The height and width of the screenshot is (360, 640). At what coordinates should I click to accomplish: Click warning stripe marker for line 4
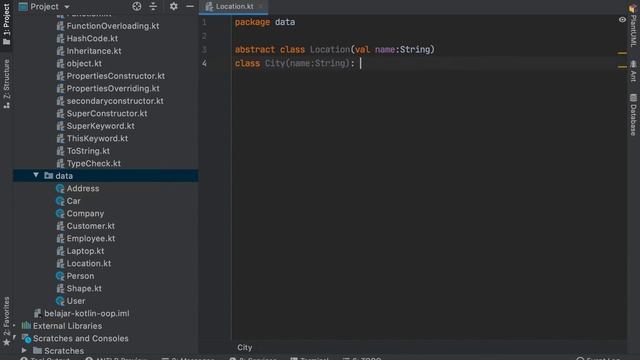(622, 67)
